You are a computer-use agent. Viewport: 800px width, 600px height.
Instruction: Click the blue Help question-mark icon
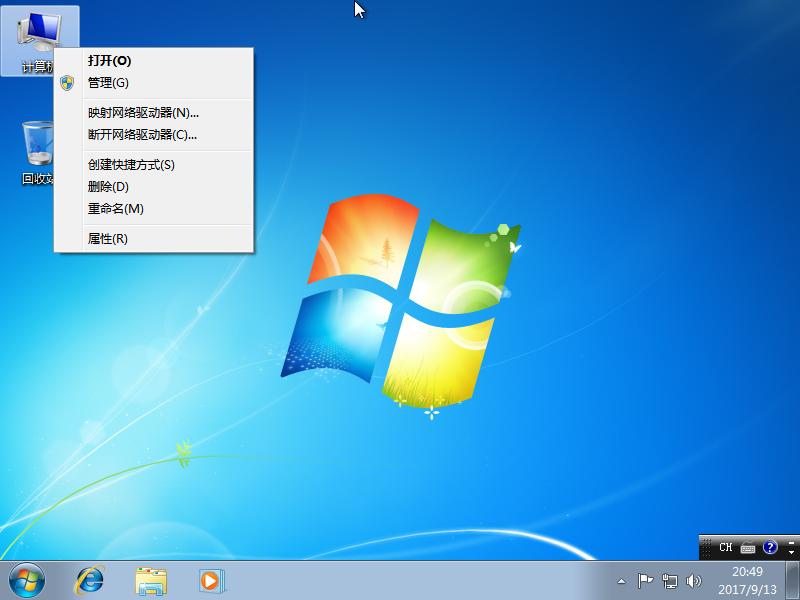point(770,549)
